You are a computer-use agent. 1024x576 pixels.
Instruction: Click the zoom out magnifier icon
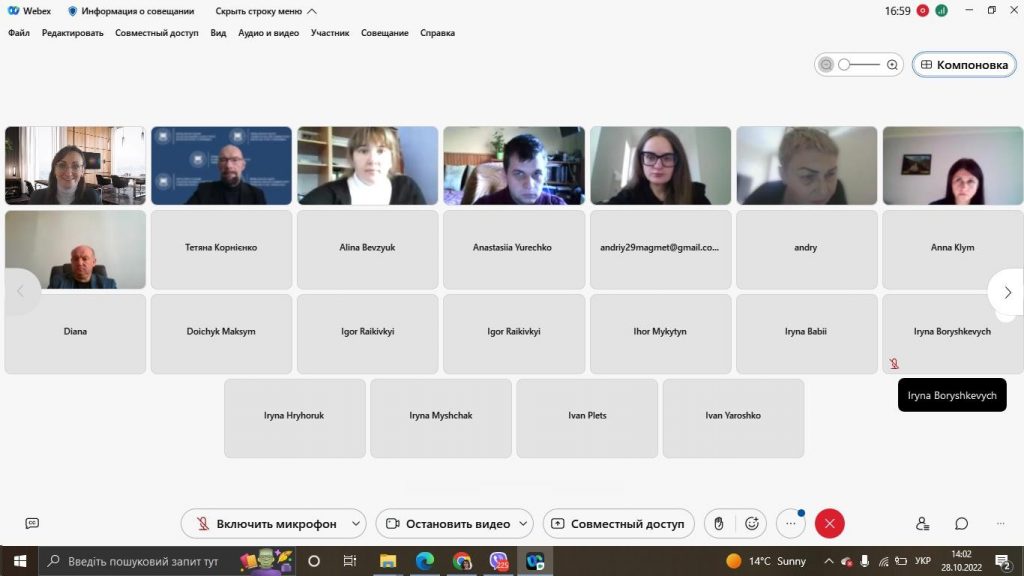tap(826, 65)
